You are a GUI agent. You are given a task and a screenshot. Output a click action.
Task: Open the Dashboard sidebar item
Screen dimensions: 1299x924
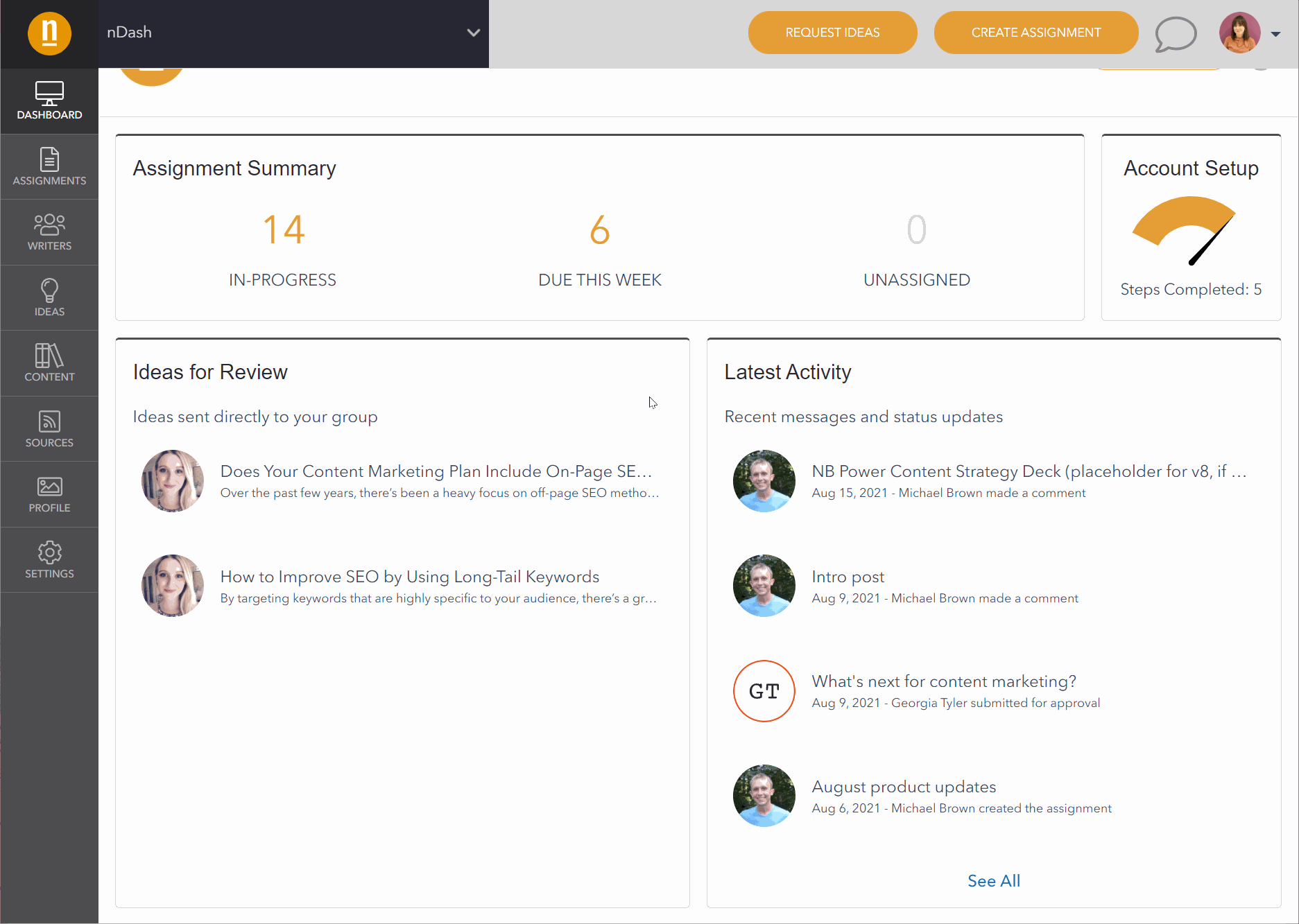coord(49,101)
